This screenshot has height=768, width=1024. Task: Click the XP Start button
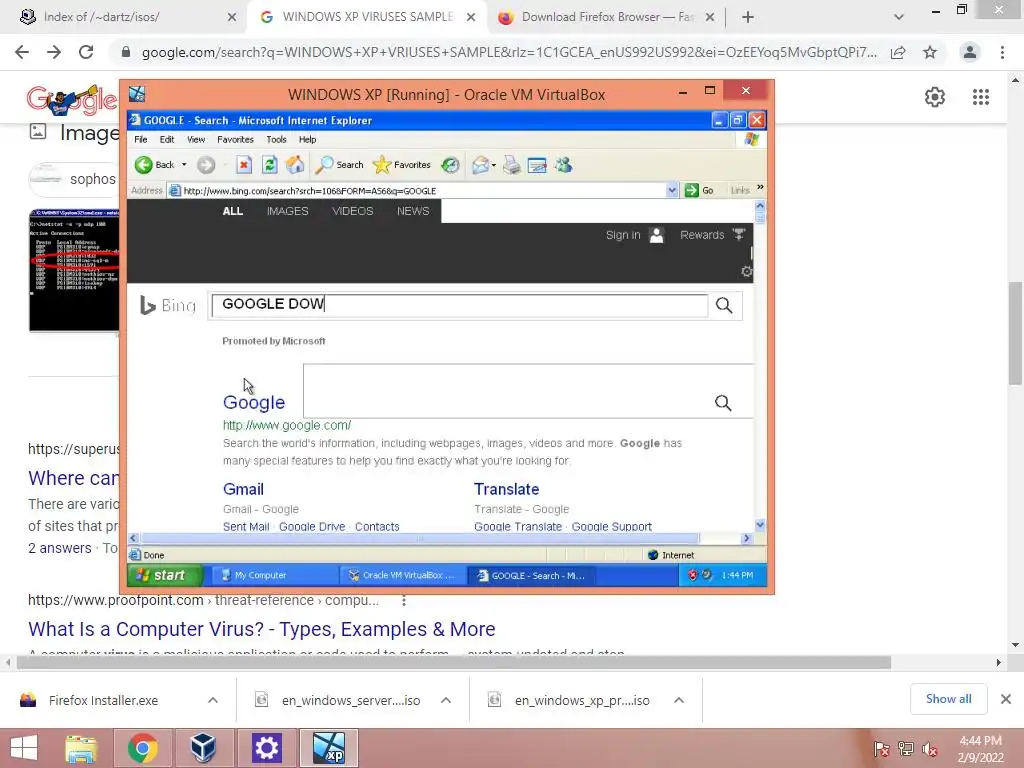coord(165,575)
